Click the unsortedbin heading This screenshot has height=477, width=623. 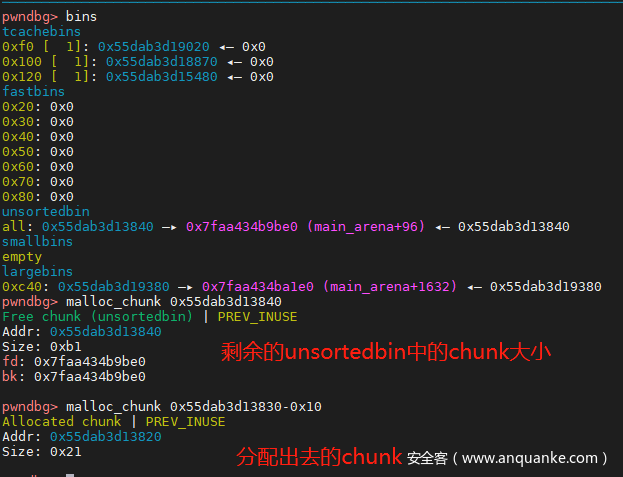click(45, 212)
